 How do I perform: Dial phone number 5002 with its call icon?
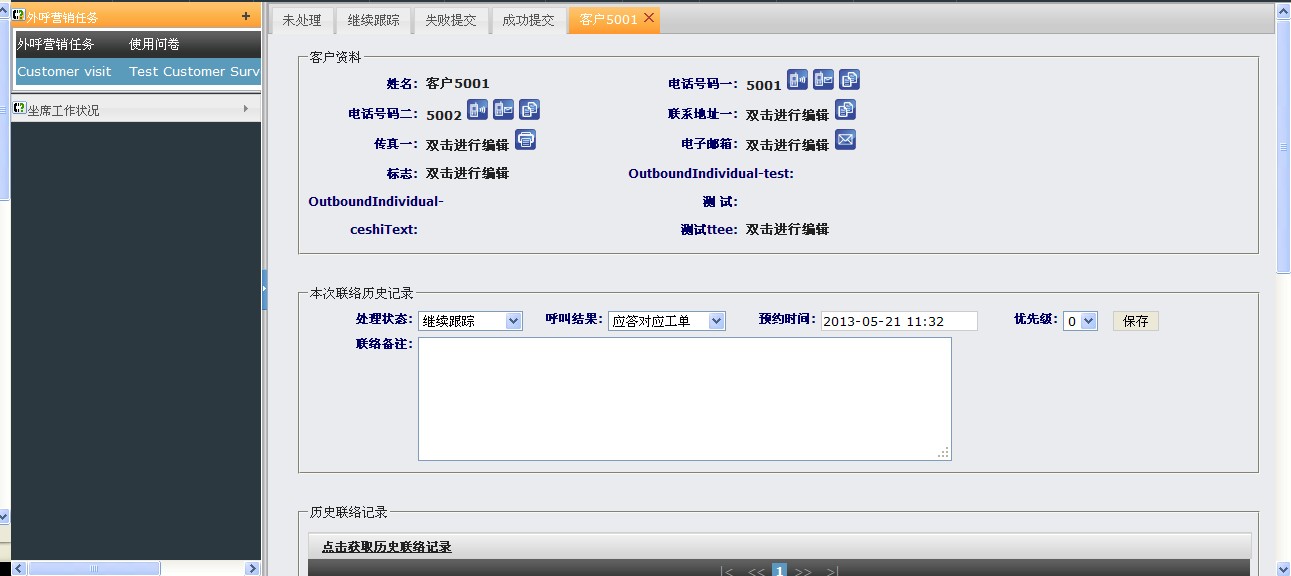pyautogui.click(x=478, y=110)
